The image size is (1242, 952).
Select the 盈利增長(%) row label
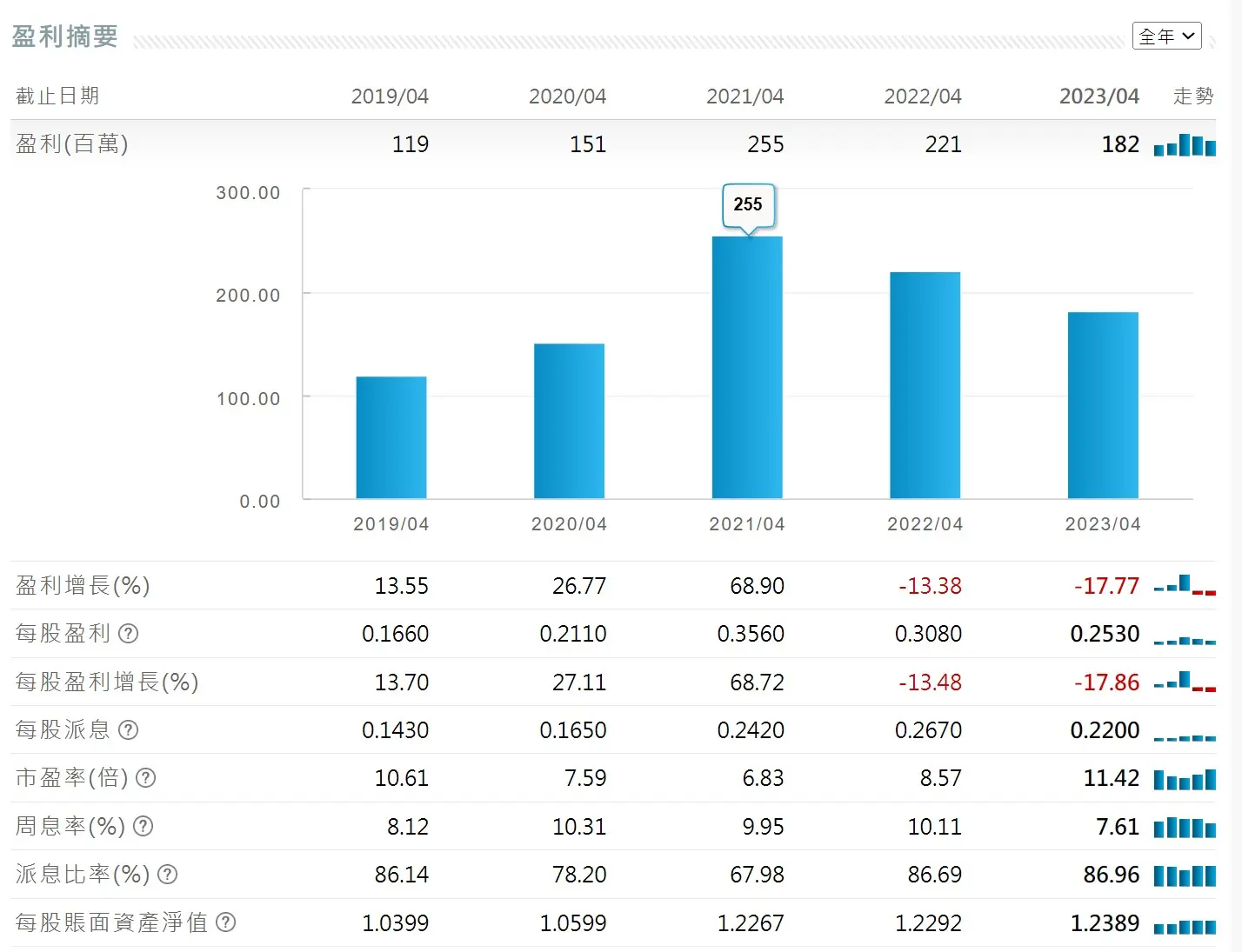pyautogui.click(x=83, y=585)
